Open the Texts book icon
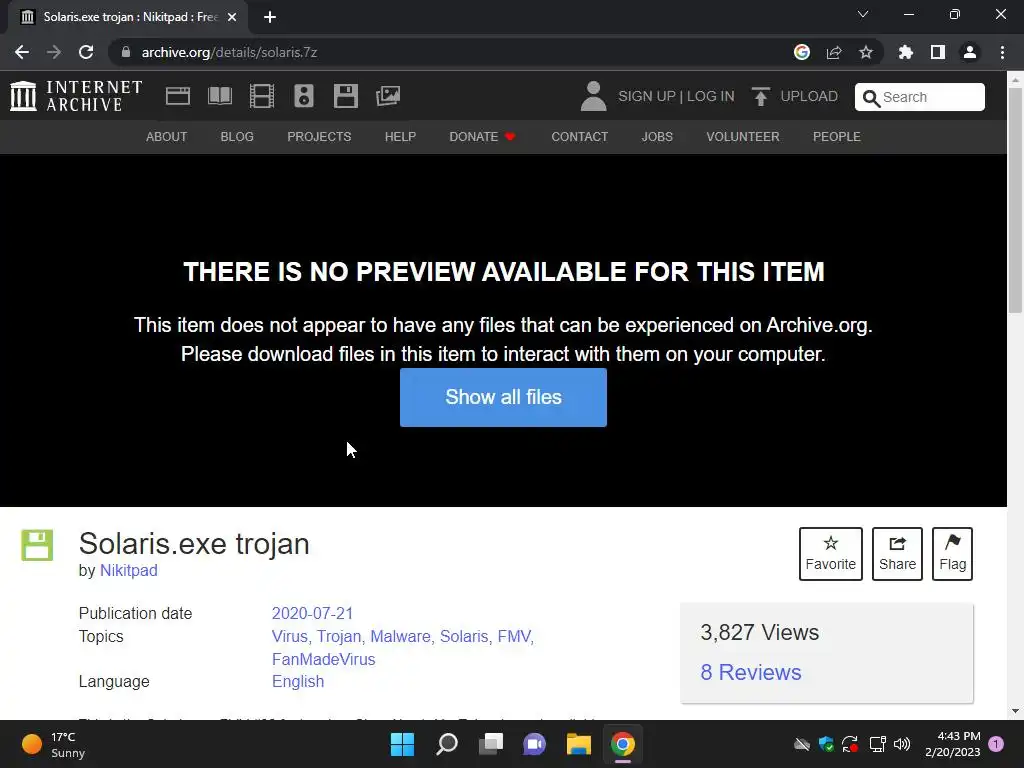This screenshot has height=768, width=1024. click(x=219, y=96)
